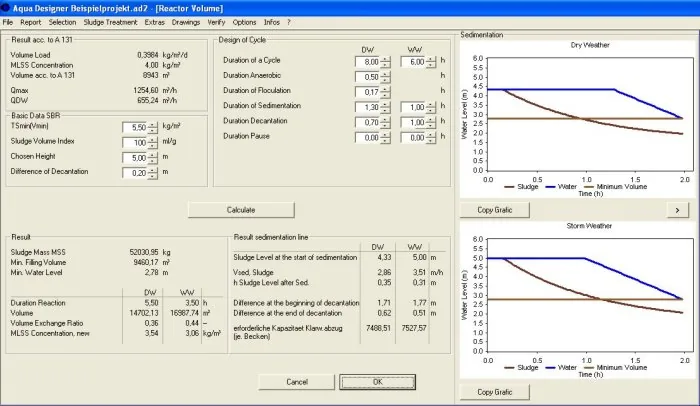Adjust the Duration of Floculation stepper
The width and height of the screenshot is (700, 406).
[385, 92]
